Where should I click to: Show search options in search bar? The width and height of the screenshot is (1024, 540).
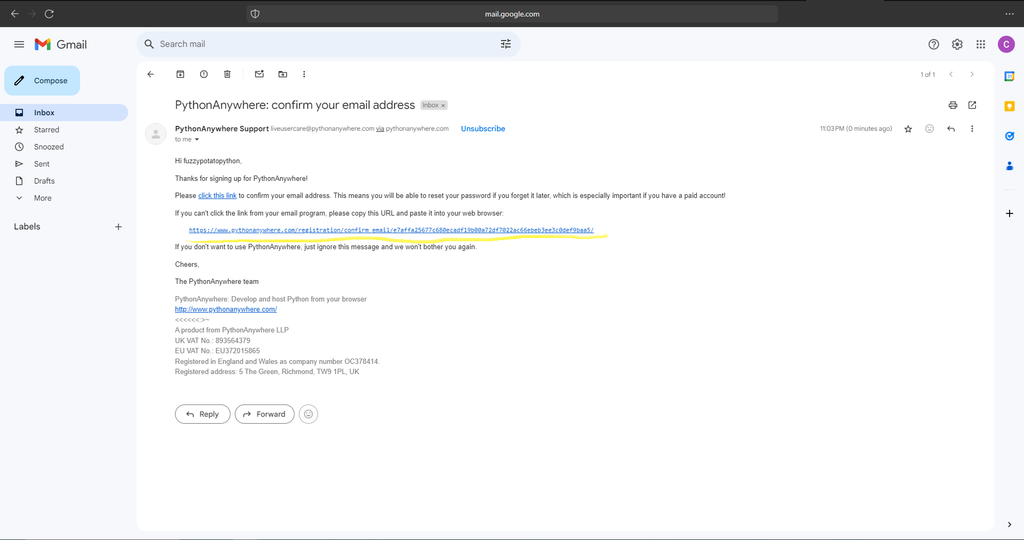[505, 44]
